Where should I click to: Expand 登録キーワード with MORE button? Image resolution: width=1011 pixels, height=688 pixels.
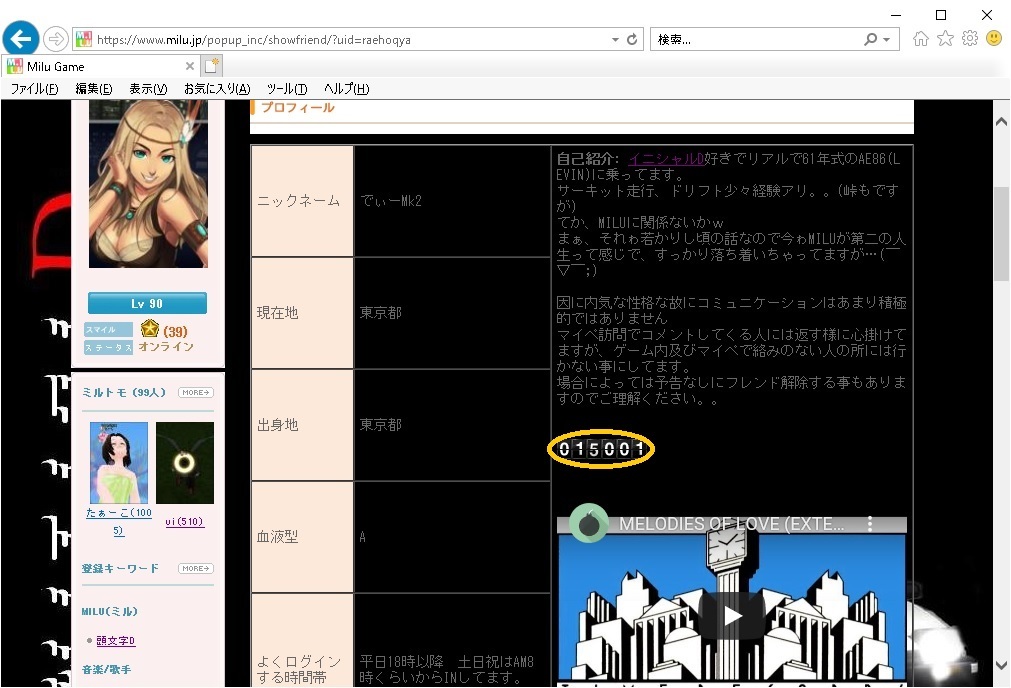pyautogui.click(x=196, y=568)
